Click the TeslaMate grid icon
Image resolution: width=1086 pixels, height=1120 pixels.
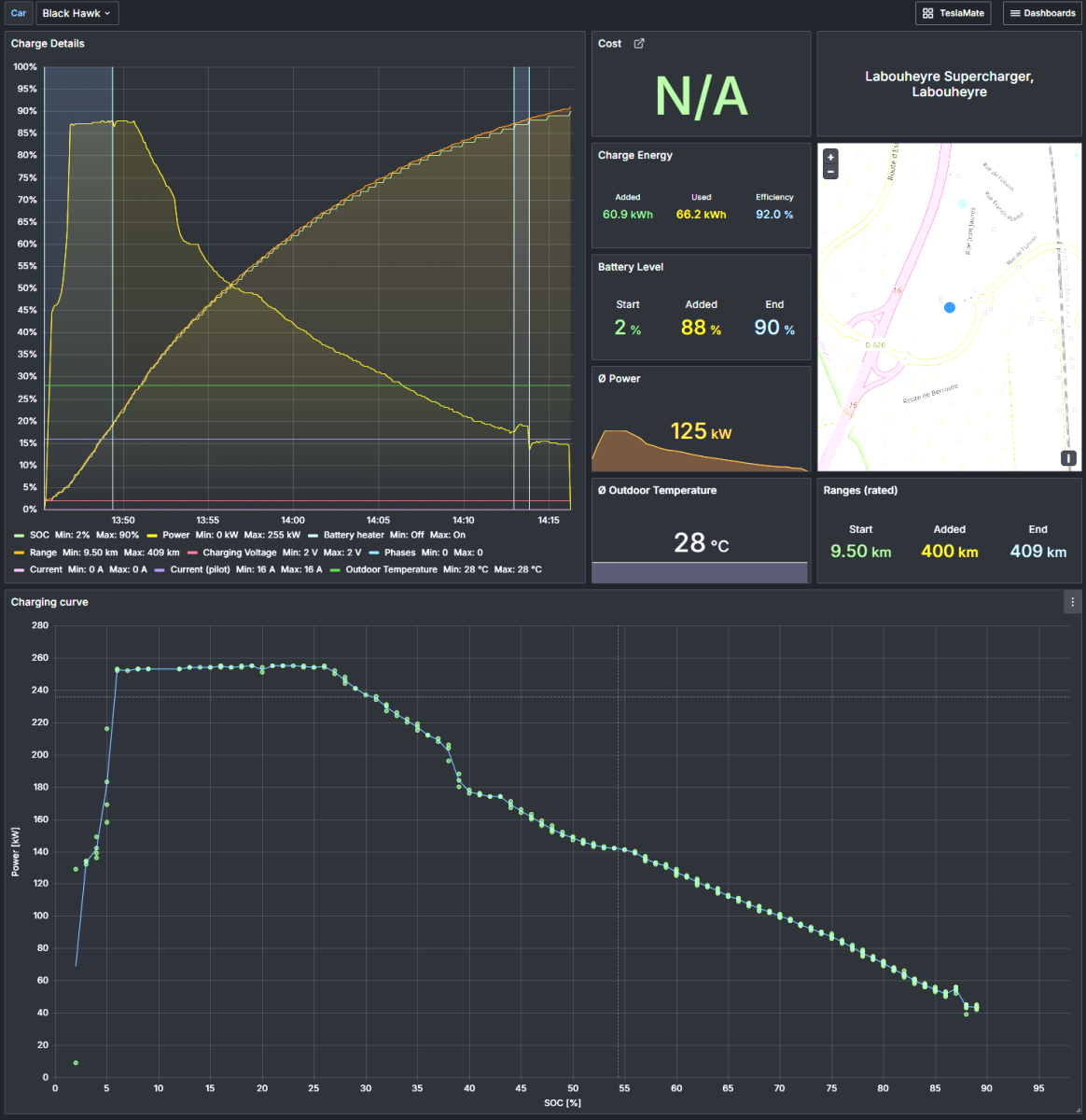point(927,13)
